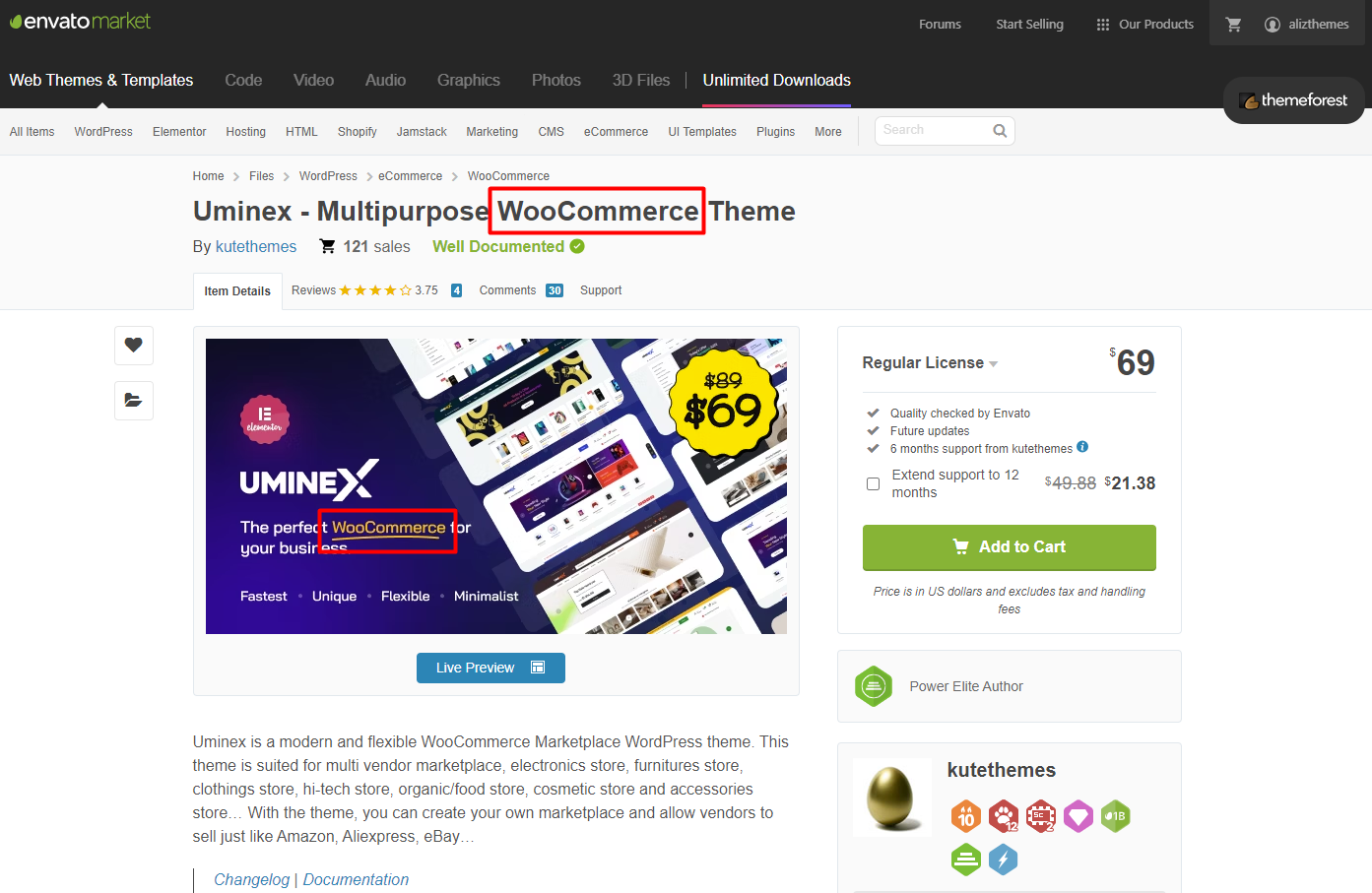Viewport: 1372px width, 893px height.
Task: Focus the Search input field
Action: pyautogui.click(x=934, y=131)
